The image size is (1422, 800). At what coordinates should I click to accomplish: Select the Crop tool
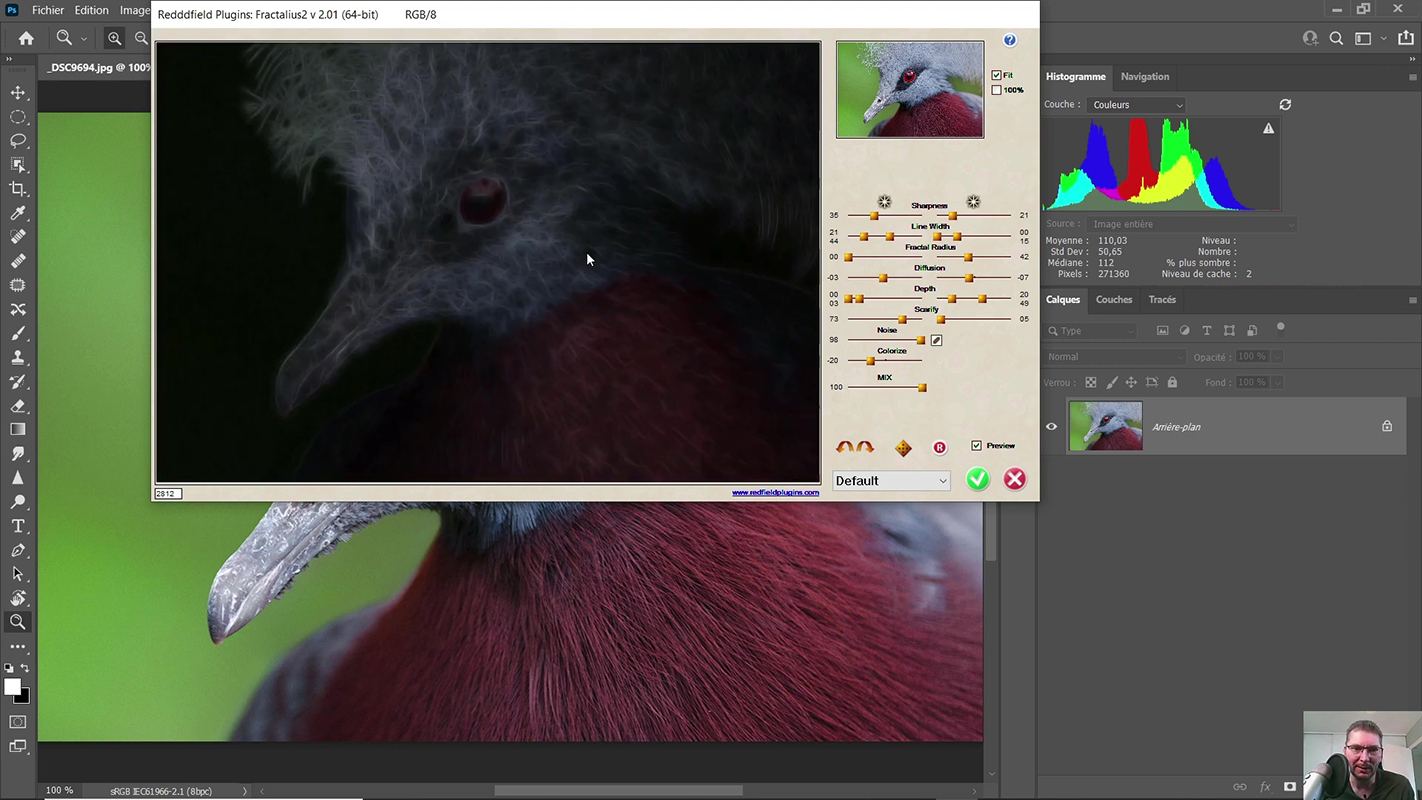(18, 189)
